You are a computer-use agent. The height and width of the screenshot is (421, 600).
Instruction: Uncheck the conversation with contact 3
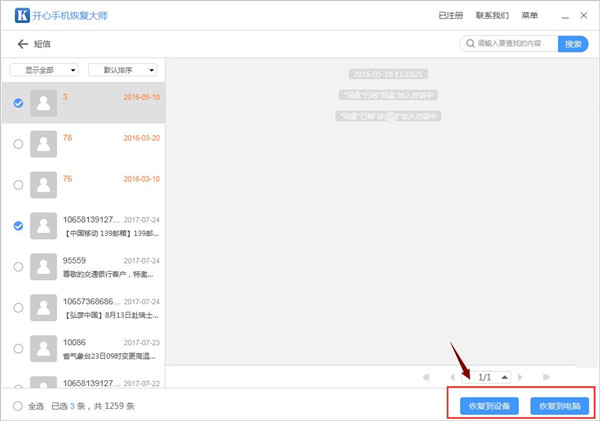click(x=18, y=103)
